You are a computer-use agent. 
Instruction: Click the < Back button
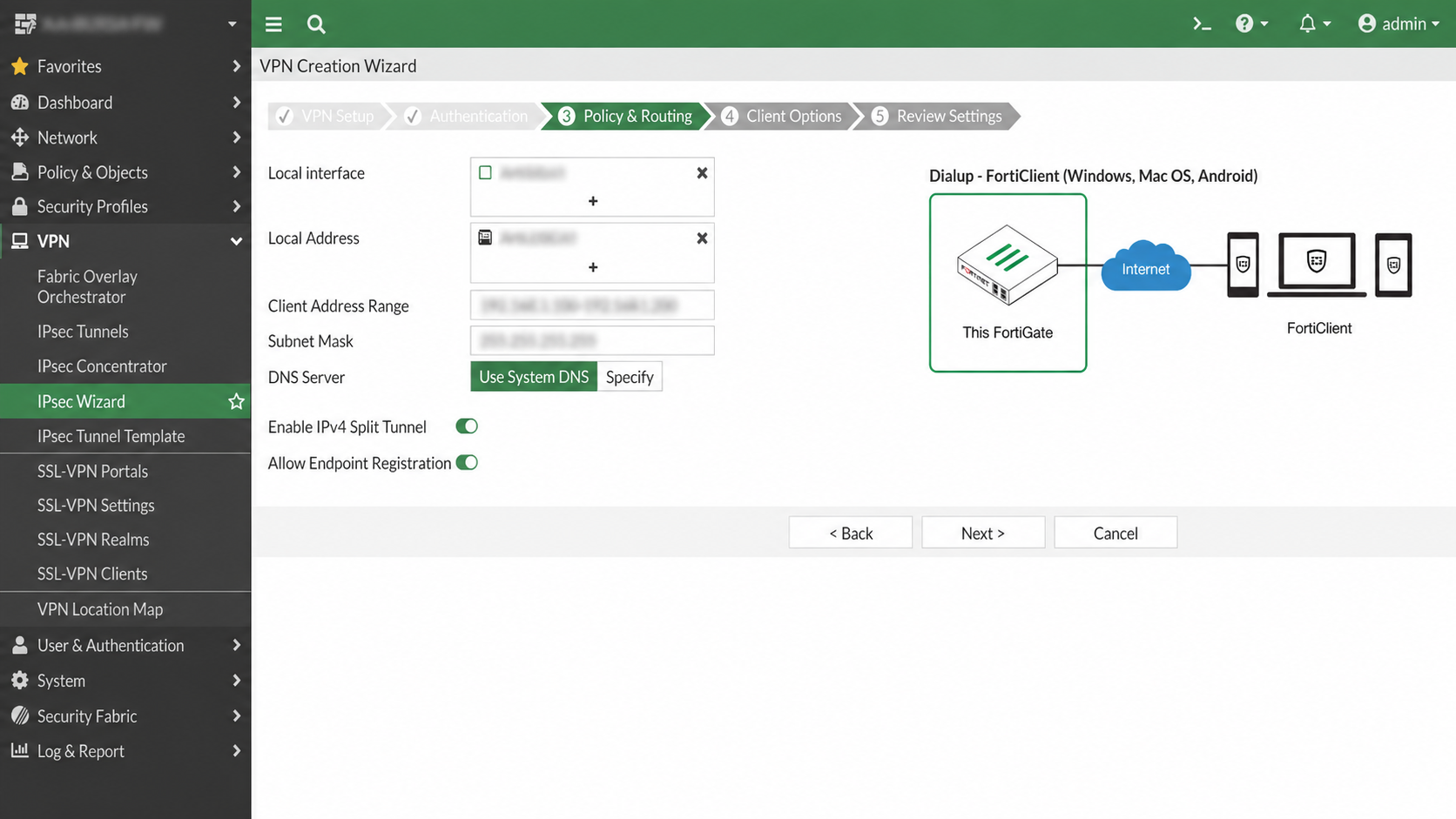(851, 533)
